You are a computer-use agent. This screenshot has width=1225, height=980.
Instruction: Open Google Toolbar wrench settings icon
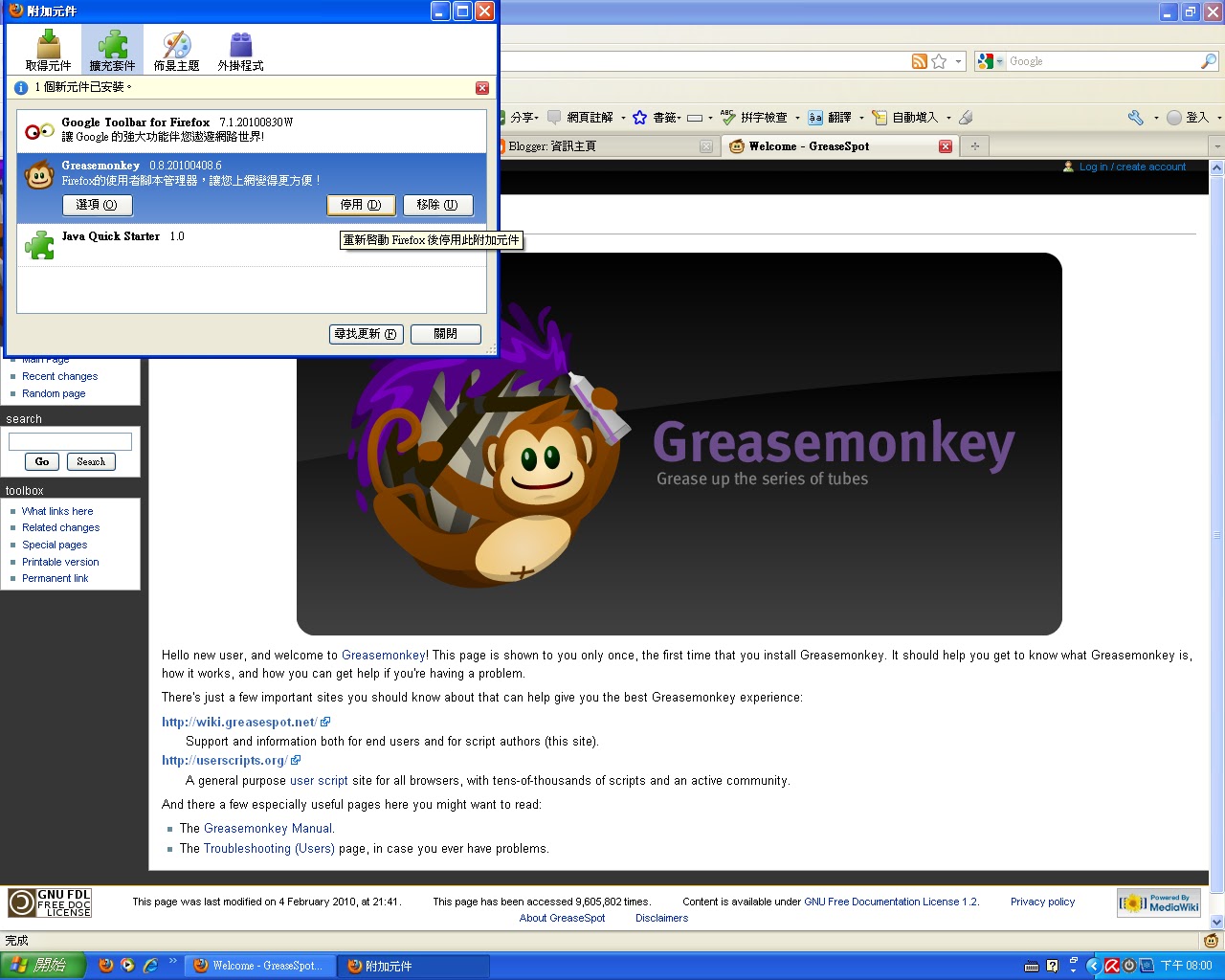1136,118
